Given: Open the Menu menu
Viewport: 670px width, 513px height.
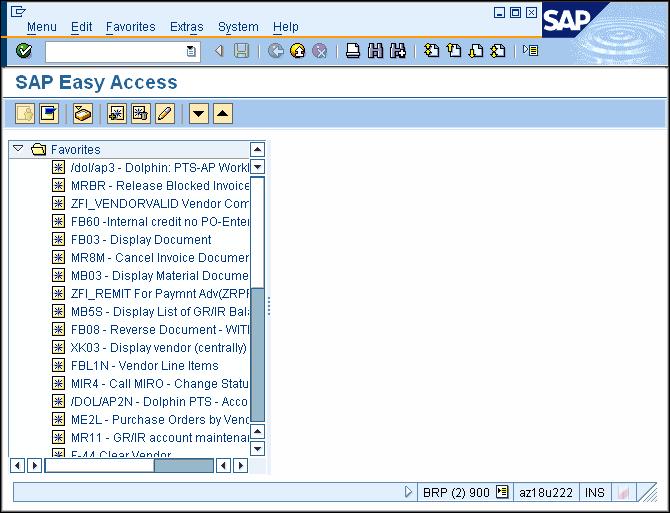Looking at the screenshot, I should point(41,27).
